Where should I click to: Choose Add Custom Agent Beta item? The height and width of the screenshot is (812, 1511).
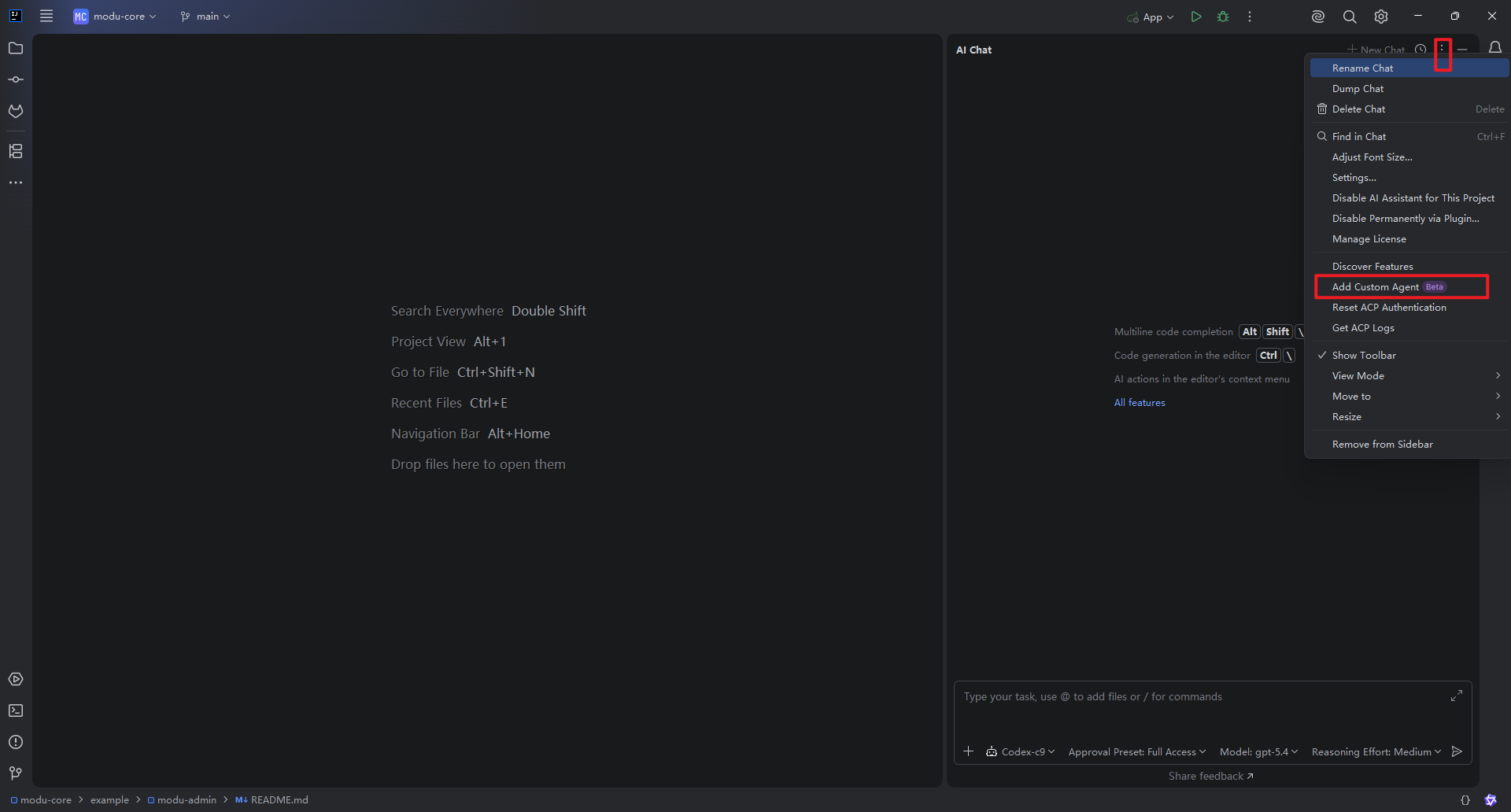click(x=1407, y=287)
